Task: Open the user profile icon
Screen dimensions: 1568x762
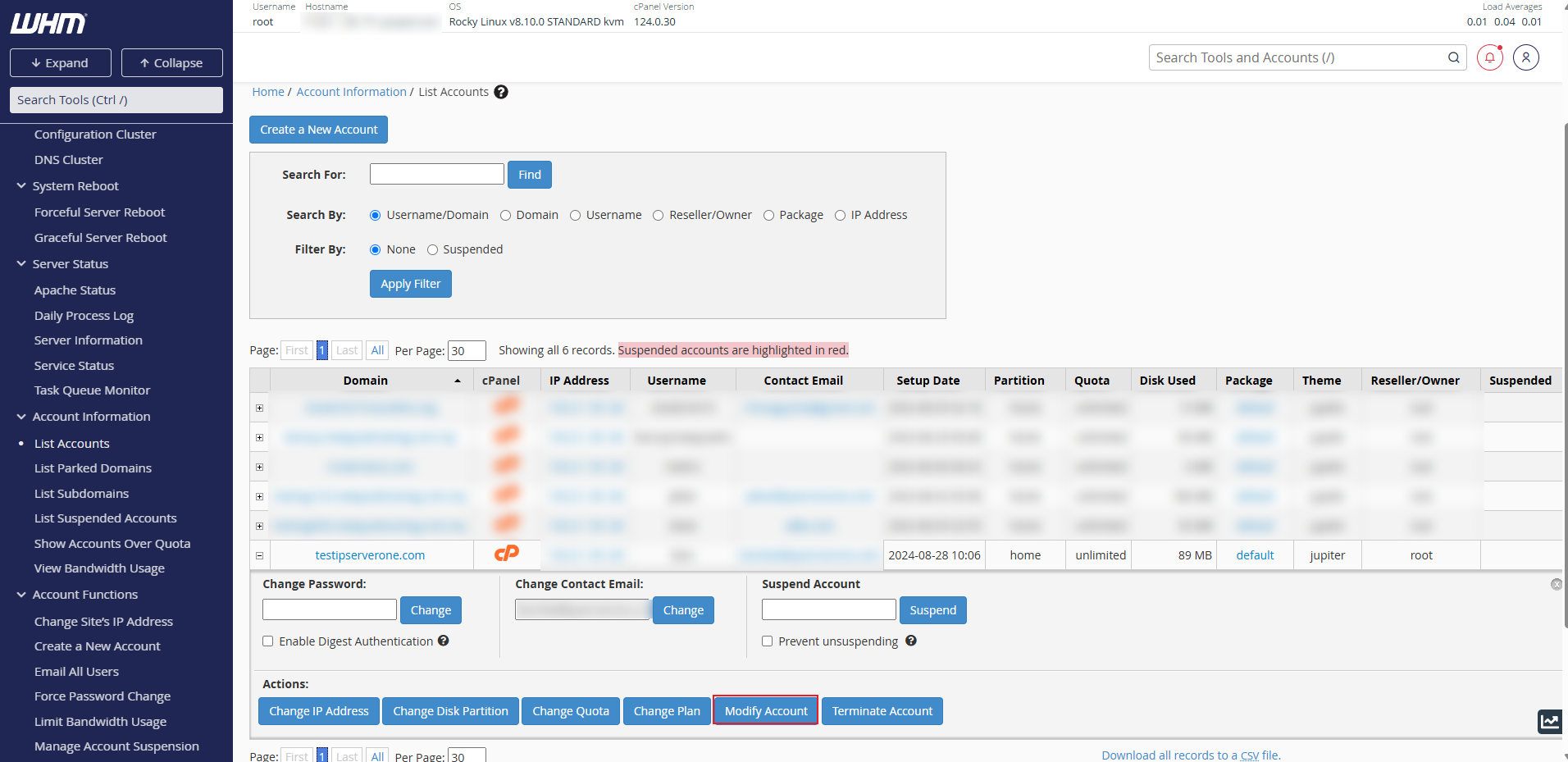Action: pos(1526,57)
